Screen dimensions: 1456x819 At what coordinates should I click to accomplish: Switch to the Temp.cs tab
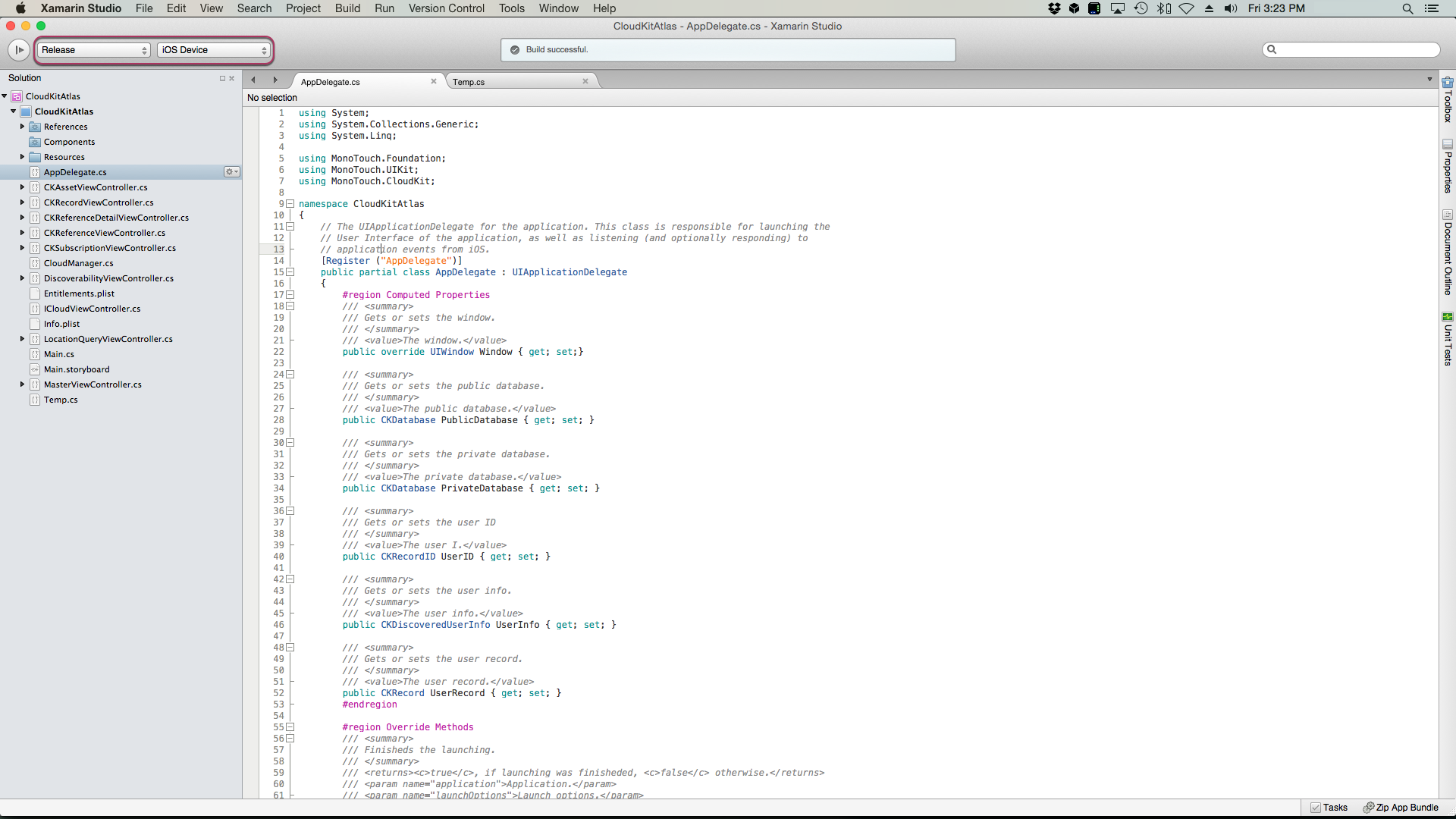(469, 82)
